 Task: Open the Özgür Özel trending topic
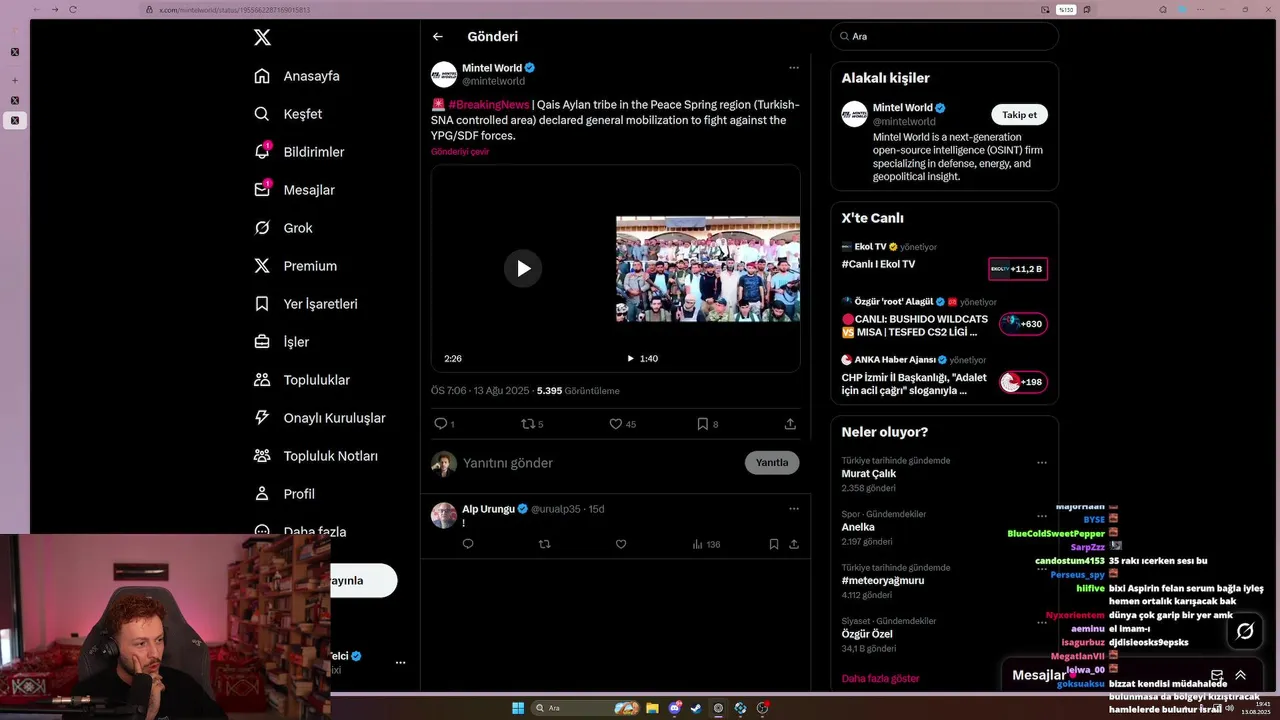[x=867, y=634]
